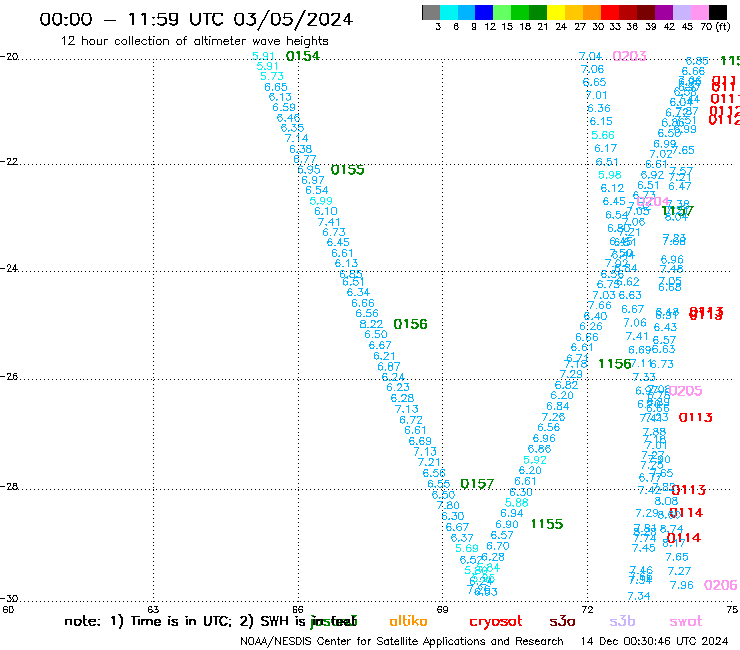The image size is (740, 650).
Task: Click the pink swot time label 0206
Action: point(720,585)
